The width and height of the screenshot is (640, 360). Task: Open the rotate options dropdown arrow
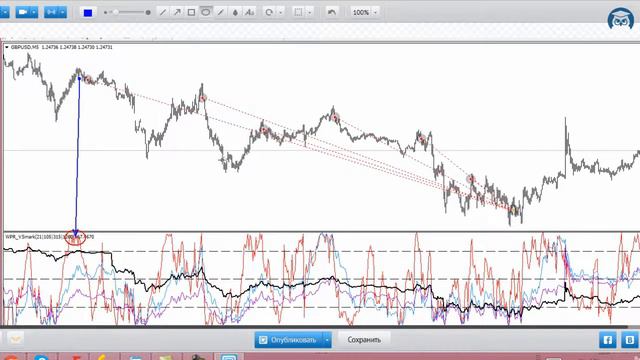tap(280, 13)
